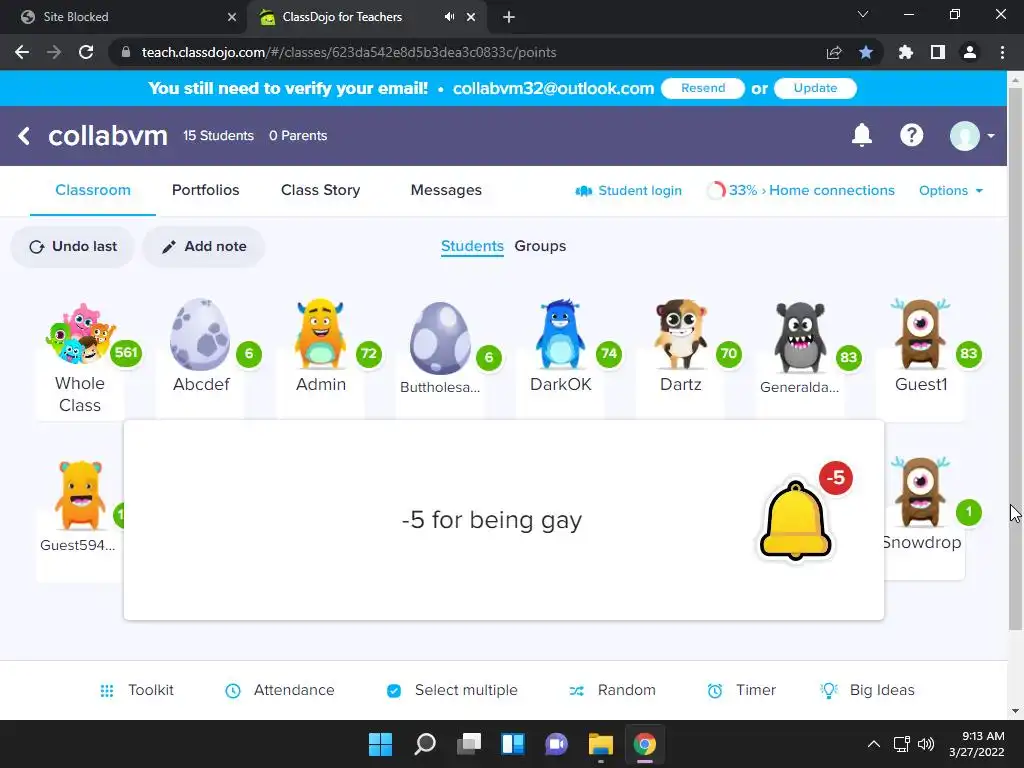
Task: Click the Update email button
Action: [x=815, y=88]
